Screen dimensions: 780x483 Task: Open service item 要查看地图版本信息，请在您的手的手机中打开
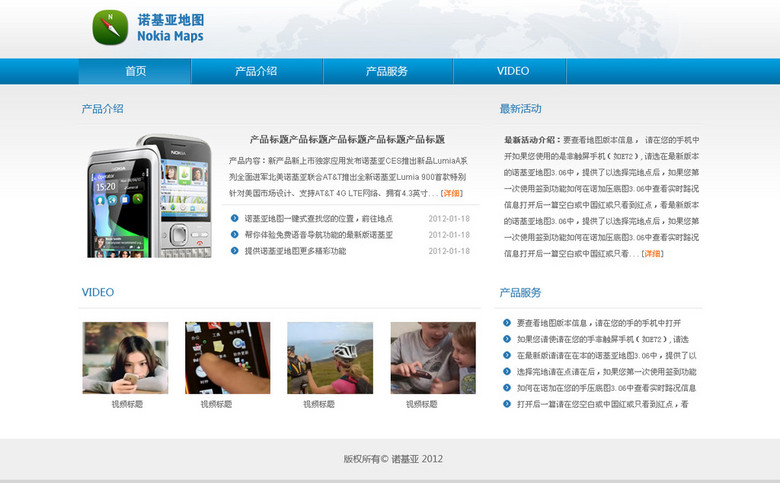tap(598, 323)
